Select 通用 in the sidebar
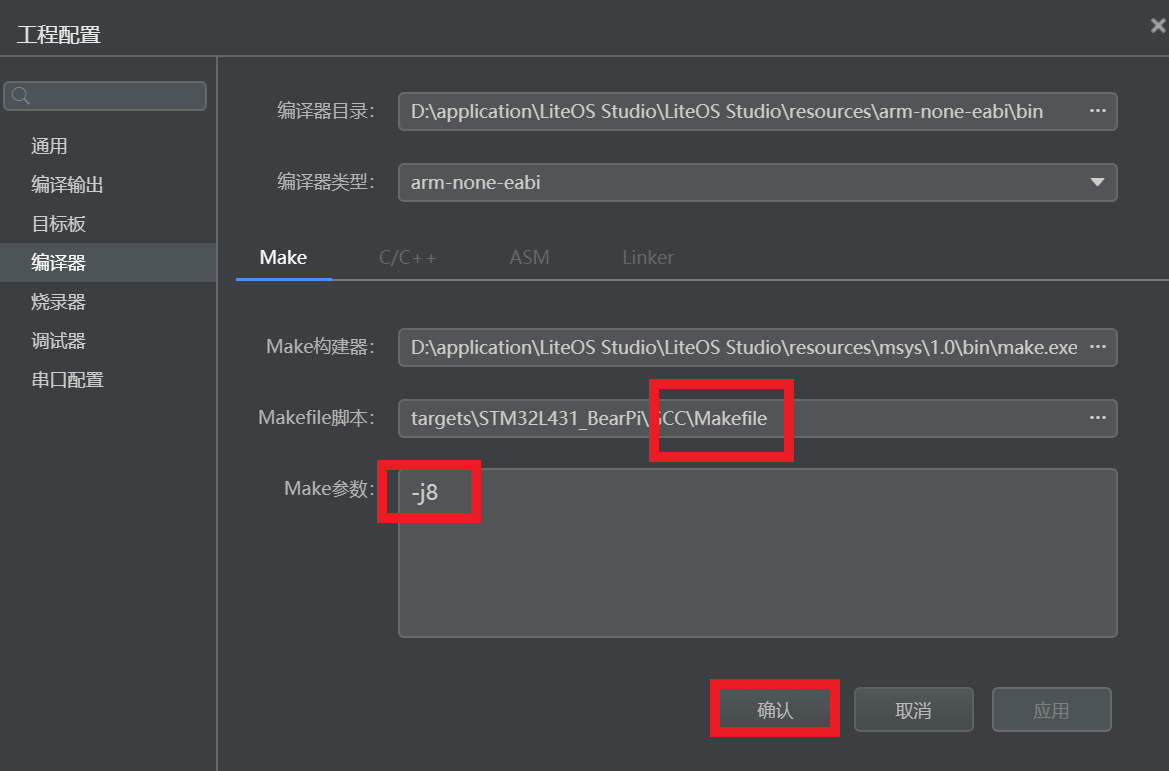The height and width of the screenshot is (771, 1169). coord(108,146)
